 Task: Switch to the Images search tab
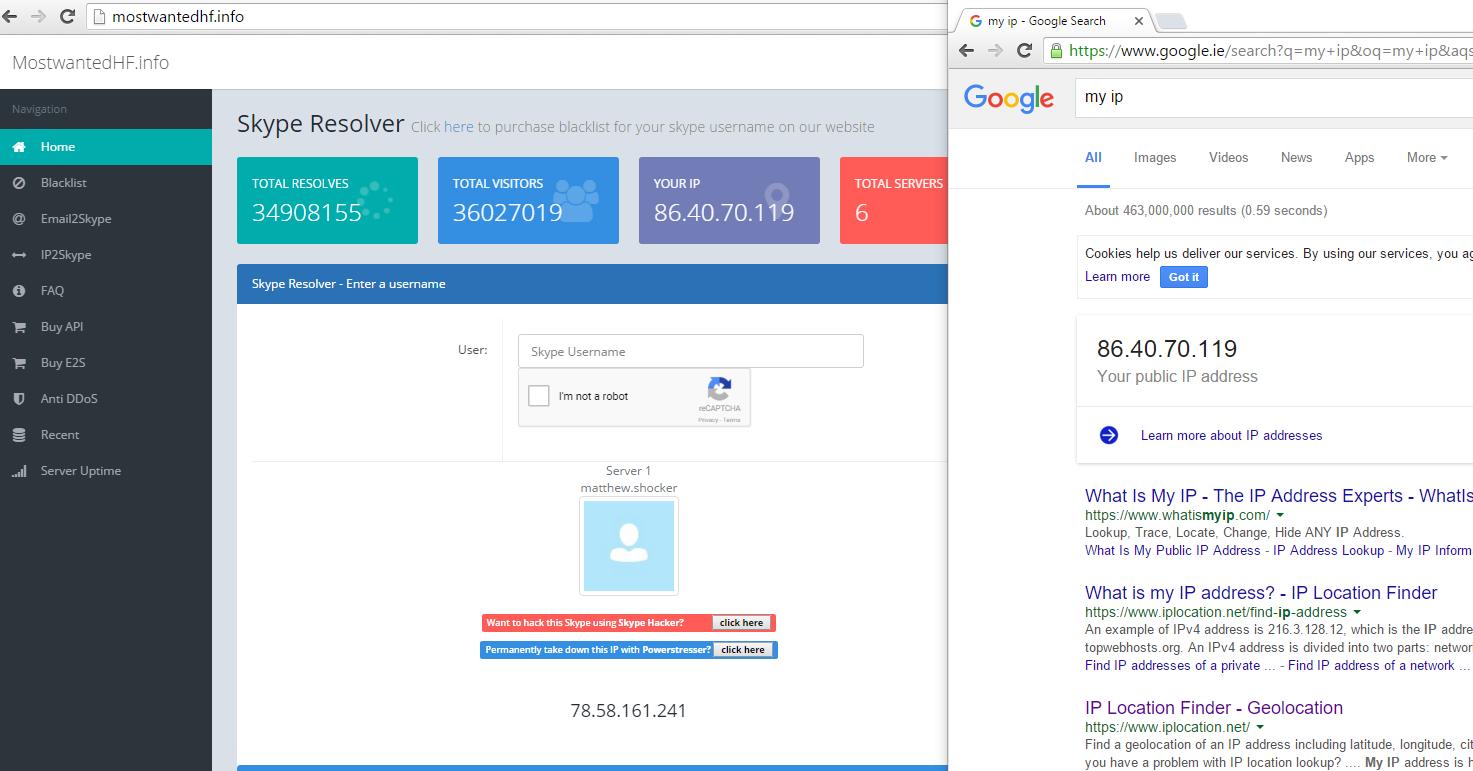(1155, 157)
